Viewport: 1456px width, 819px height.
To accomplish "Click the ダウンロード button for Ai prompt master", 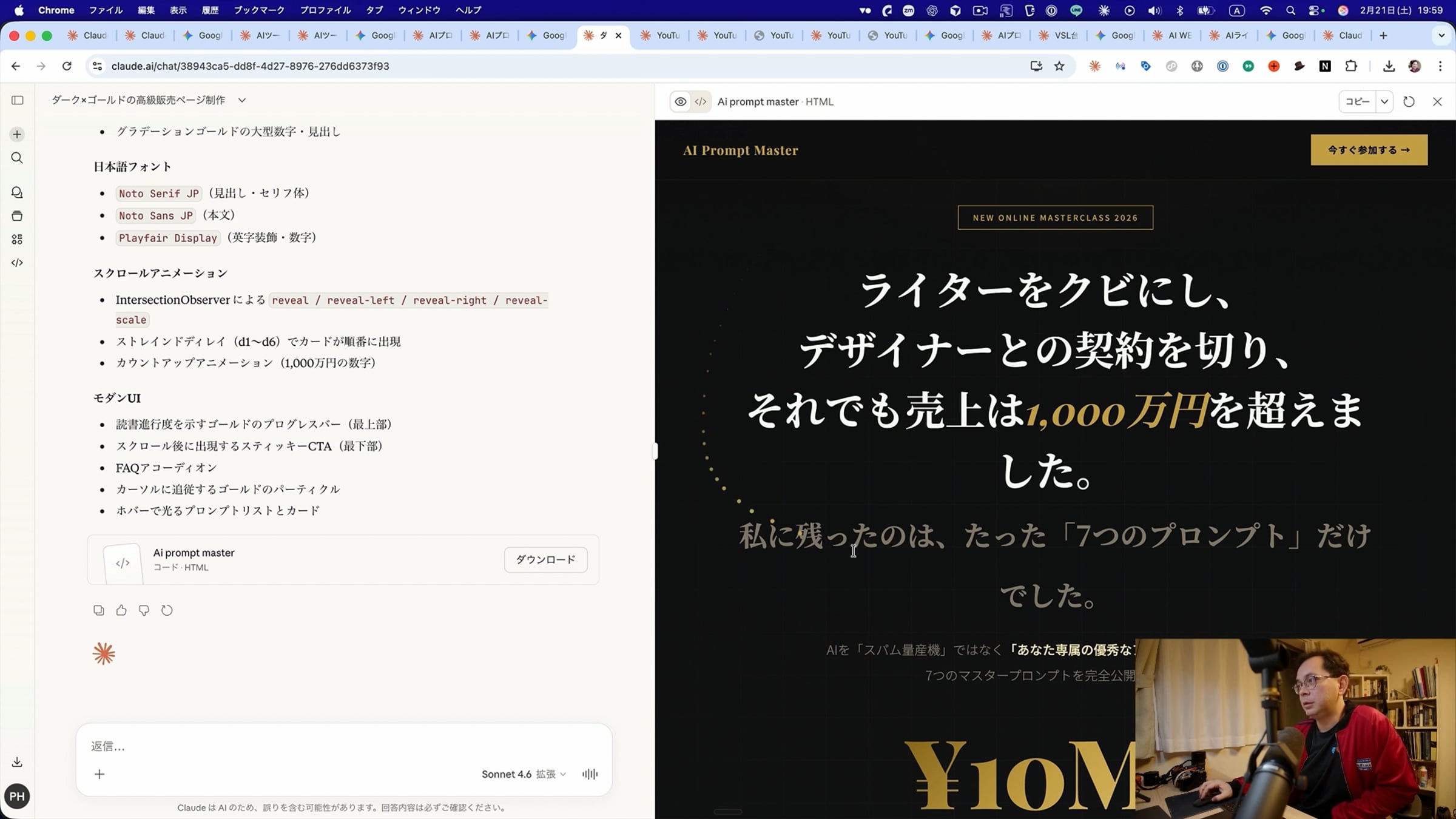I will click(545, 559).
